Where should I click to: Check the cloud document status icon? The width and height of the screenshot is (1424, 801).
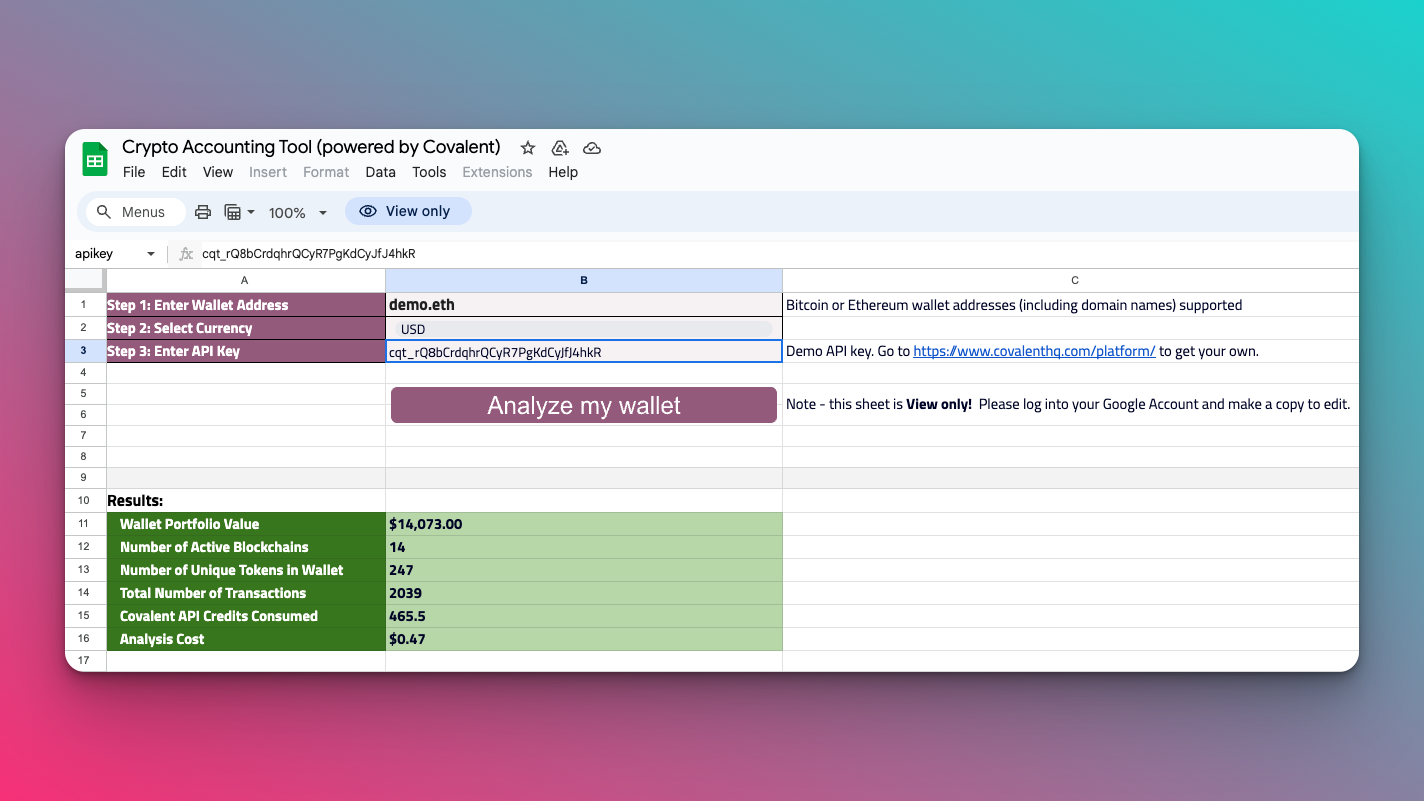pyautogui.click(x=592, y=148)
